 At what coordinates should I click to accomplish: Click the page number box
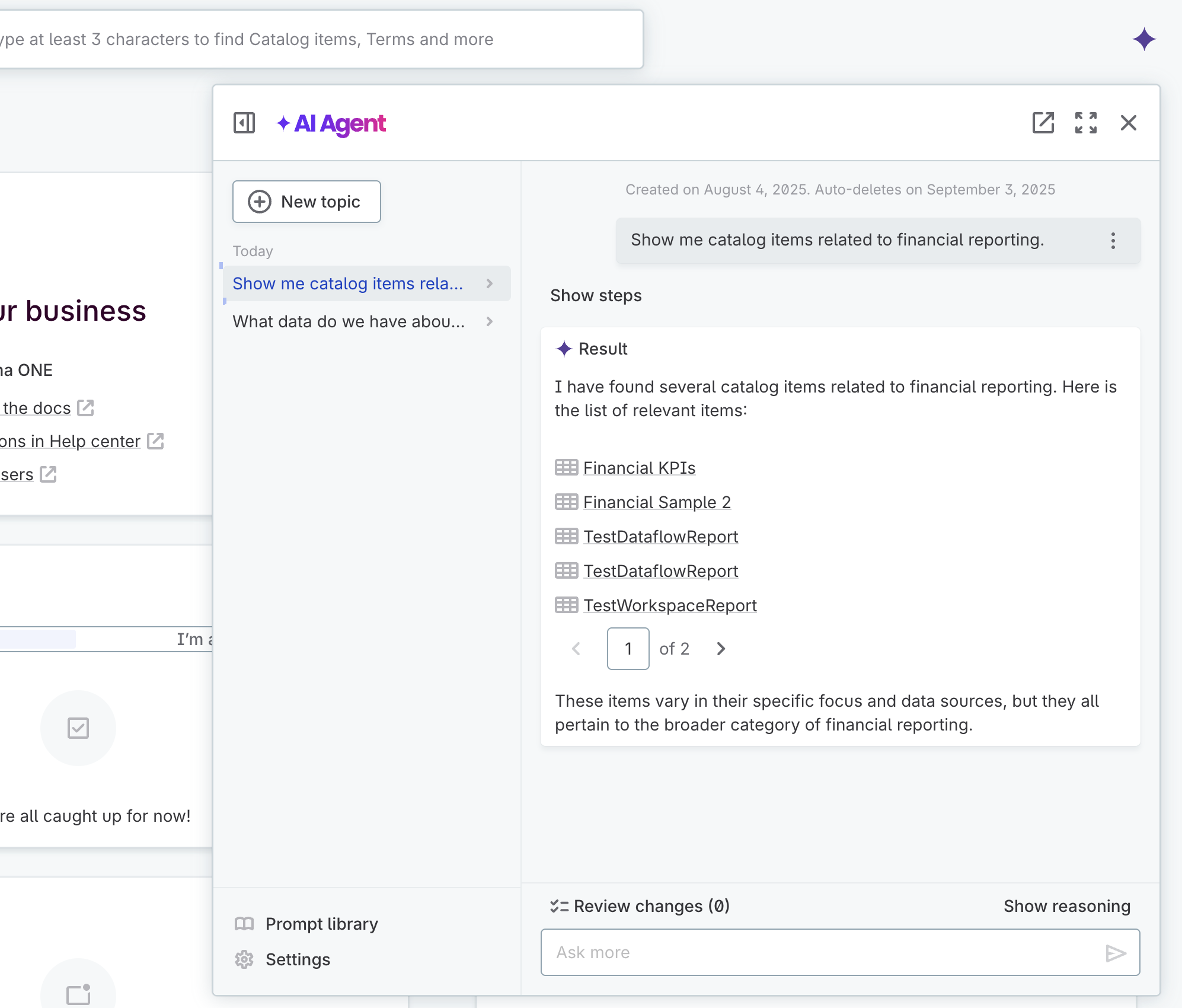tap(628, 649)
